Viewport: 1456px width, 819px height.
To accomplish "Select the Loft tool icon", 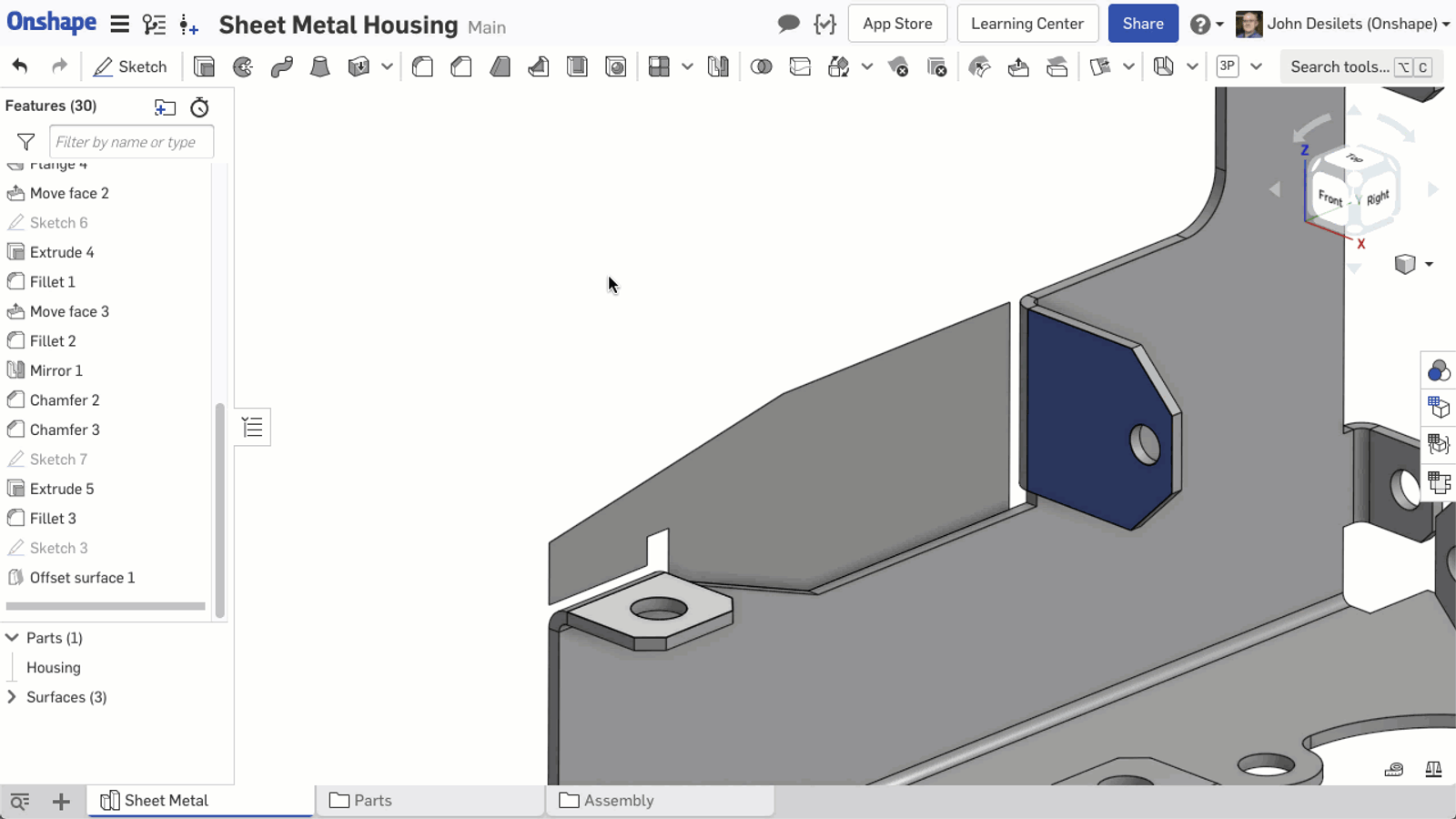I will tap(319, 66).
